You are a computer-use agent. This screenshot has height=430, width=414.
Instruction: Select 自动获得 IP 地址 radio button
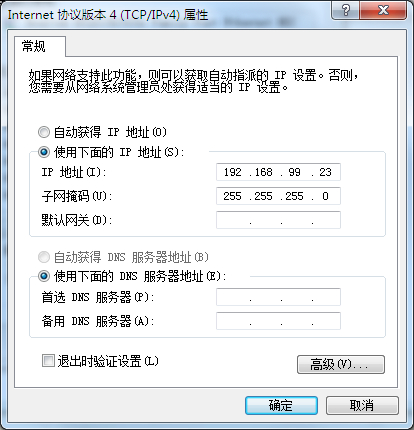click(x=44, y=132)
